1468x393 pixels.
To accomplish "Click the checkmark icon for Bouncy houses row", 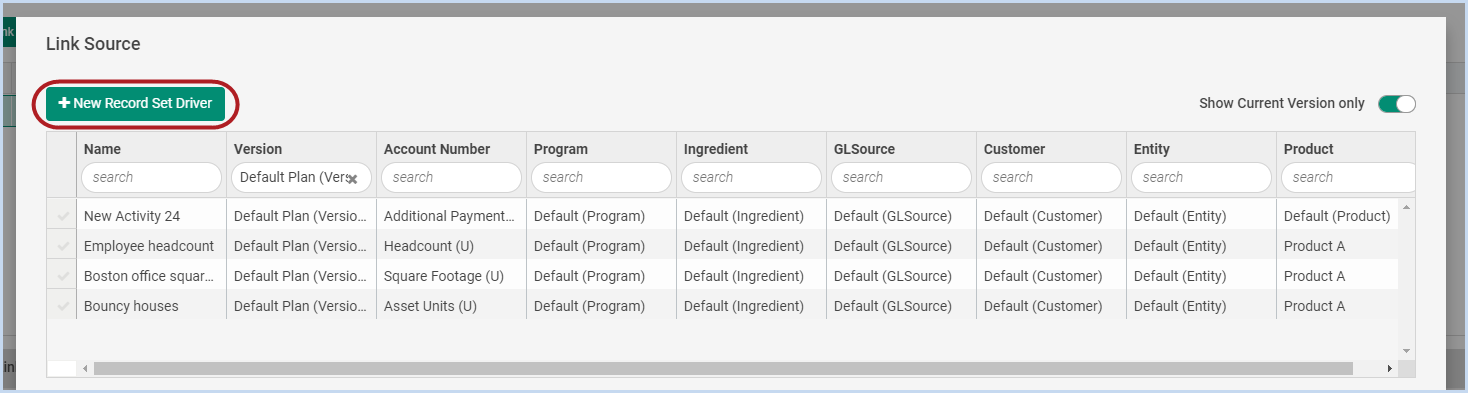I will [x=64, y=306].
